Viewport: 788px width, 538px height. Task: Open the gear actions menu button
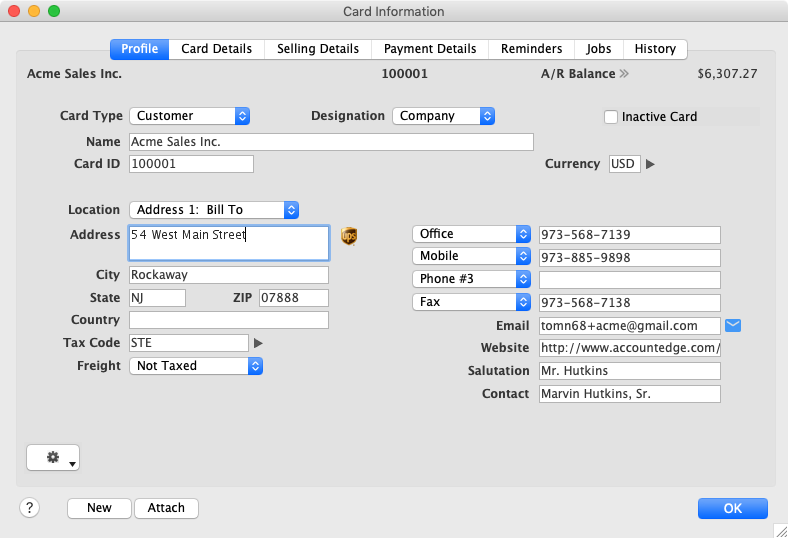(x=53, y=457)
